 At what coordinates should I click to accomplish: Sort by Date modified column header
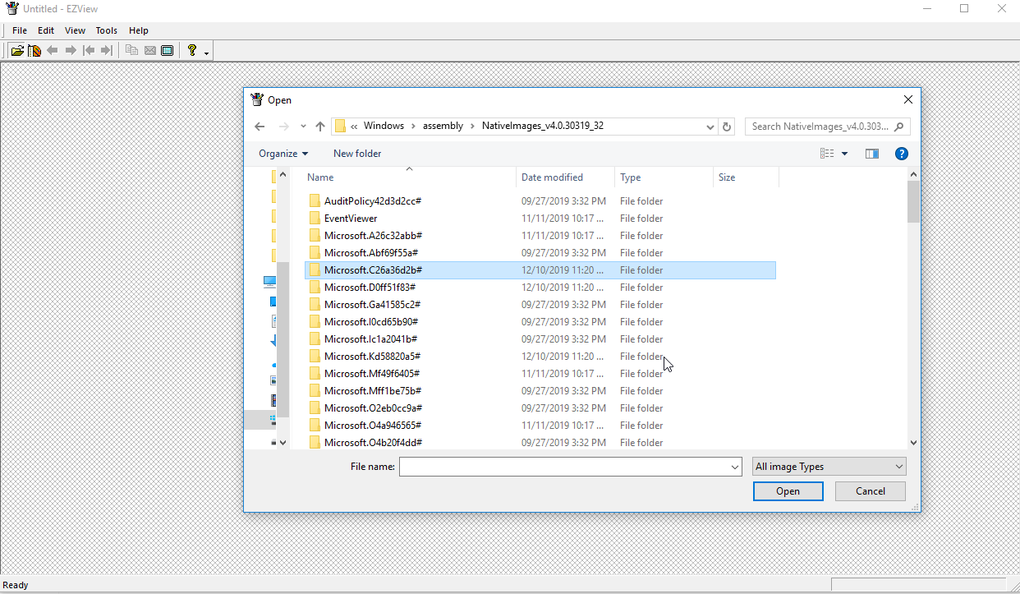tap(565, 177)
